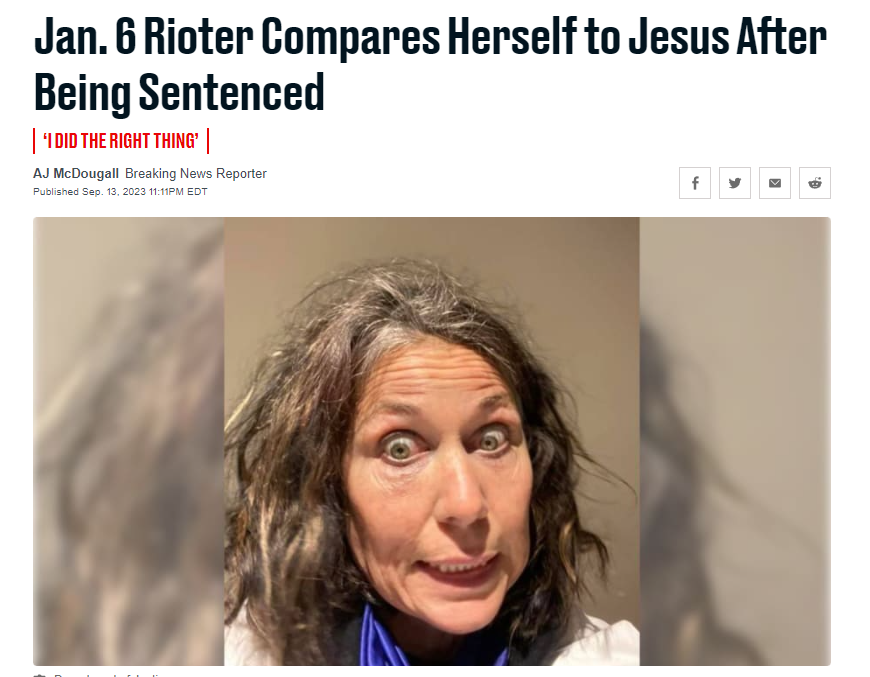Share the article on Facebook

695,183
